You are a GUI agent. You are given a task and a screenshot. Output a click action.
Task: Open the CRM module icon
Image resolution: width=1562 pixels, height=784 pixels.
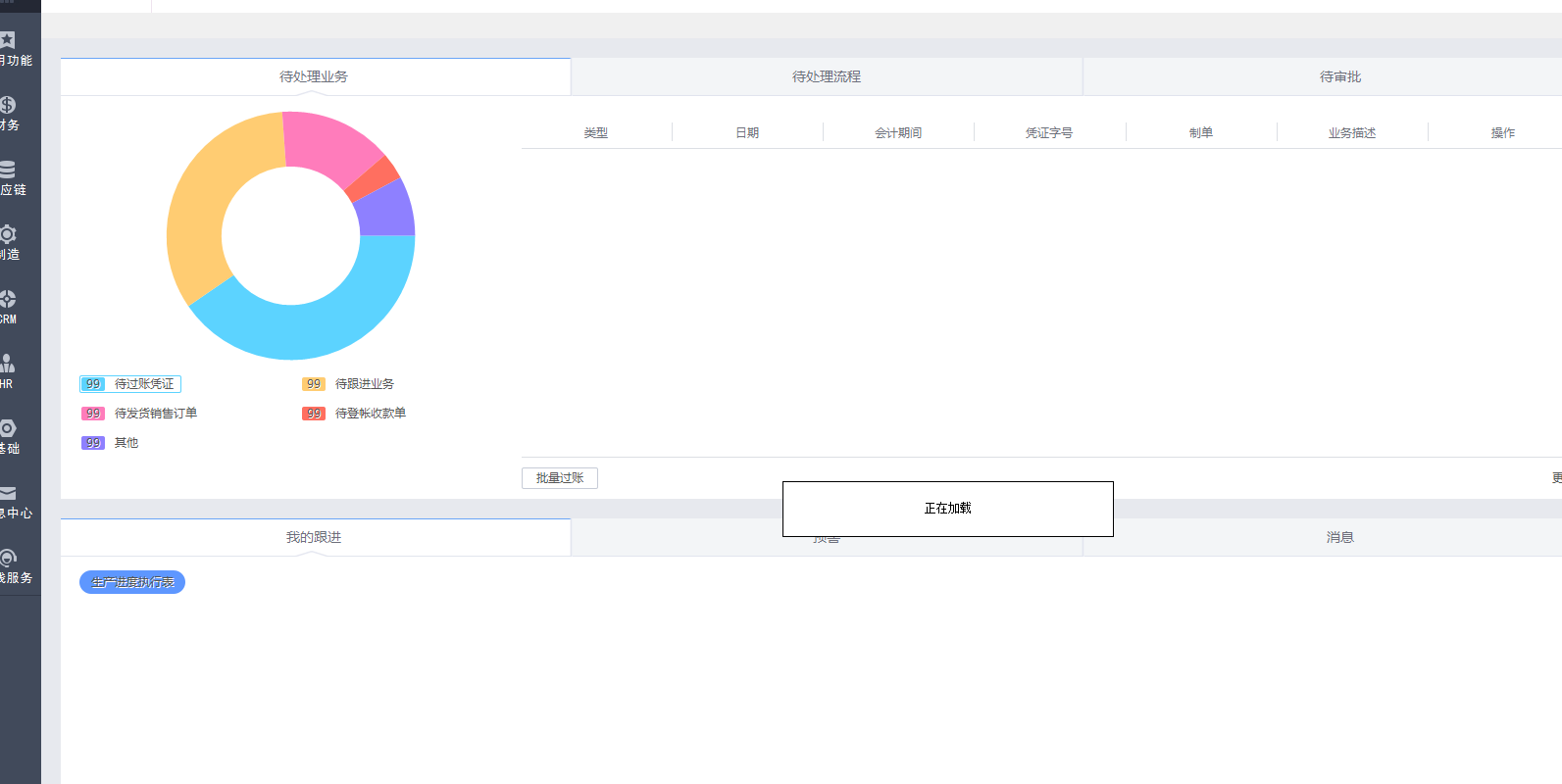point(8,299)
